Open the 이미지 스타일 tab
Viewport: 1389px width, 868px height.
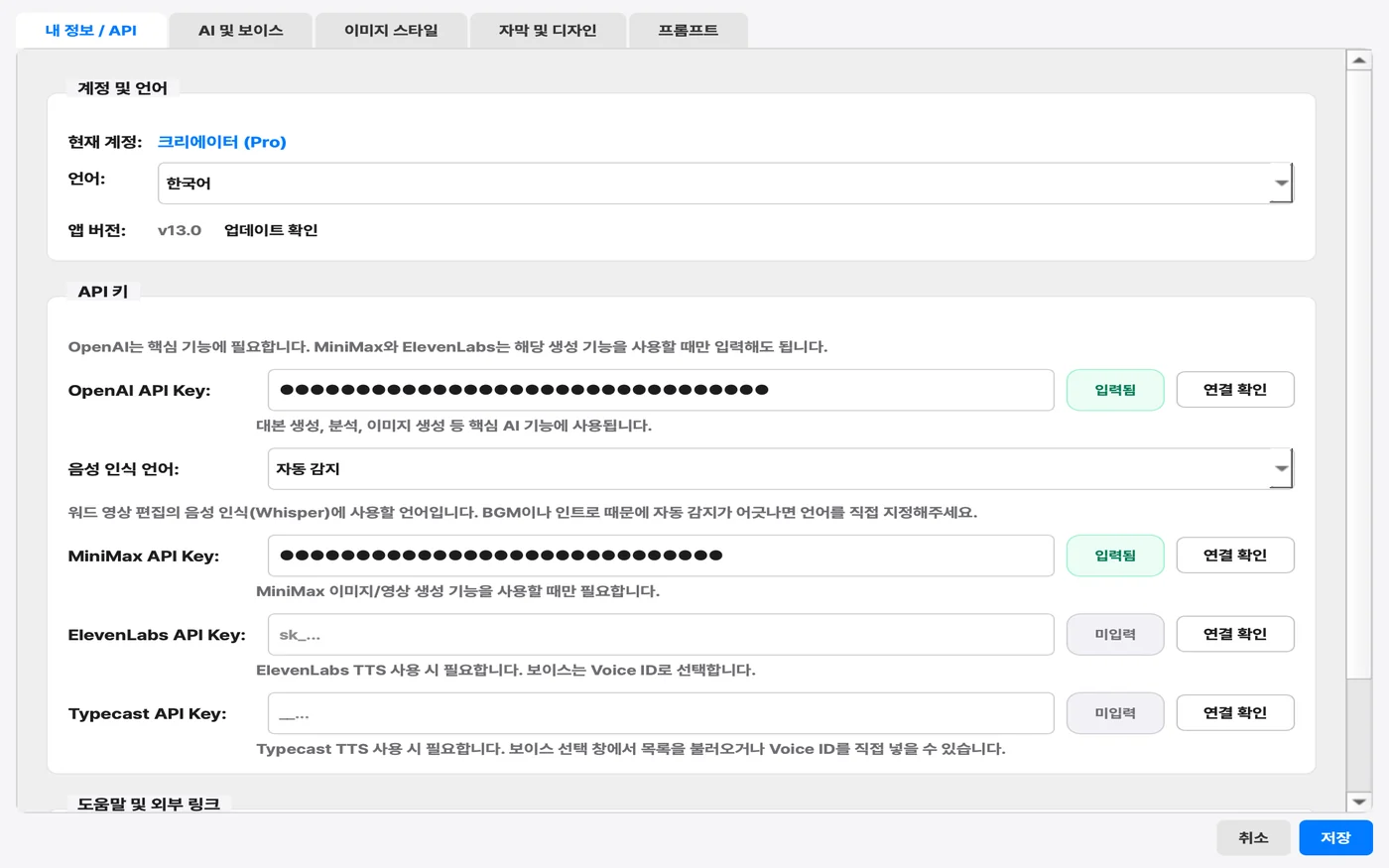point(391,31)
